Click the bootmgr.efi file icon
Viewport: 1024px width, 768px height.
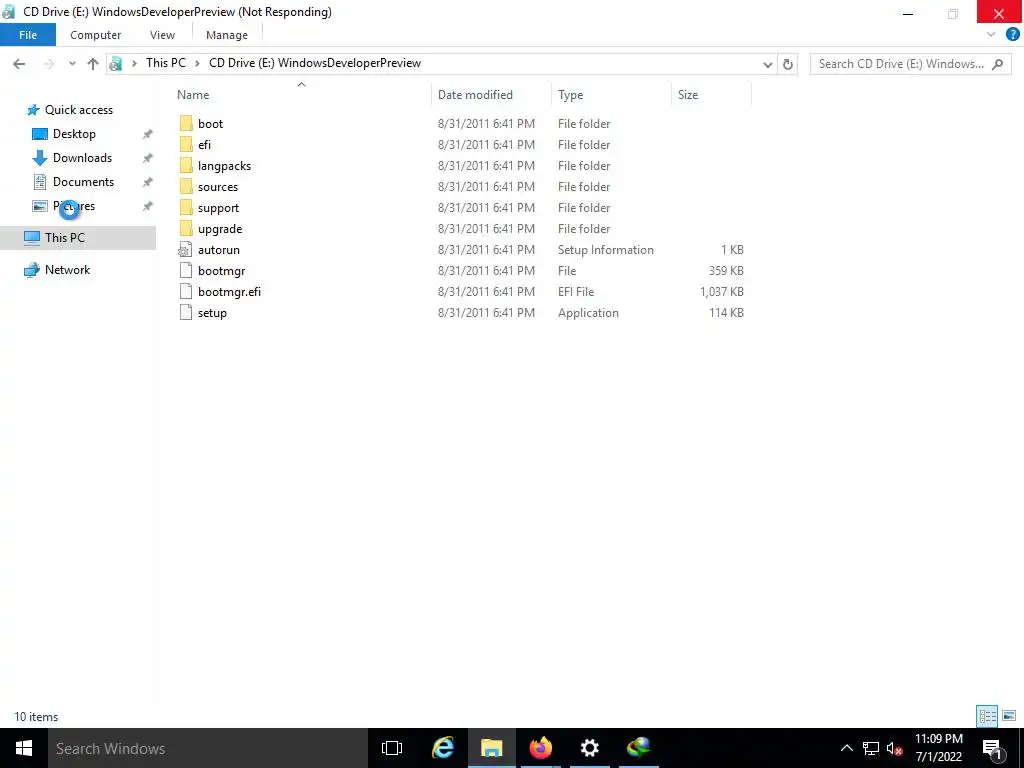click(x=186, y=291)
